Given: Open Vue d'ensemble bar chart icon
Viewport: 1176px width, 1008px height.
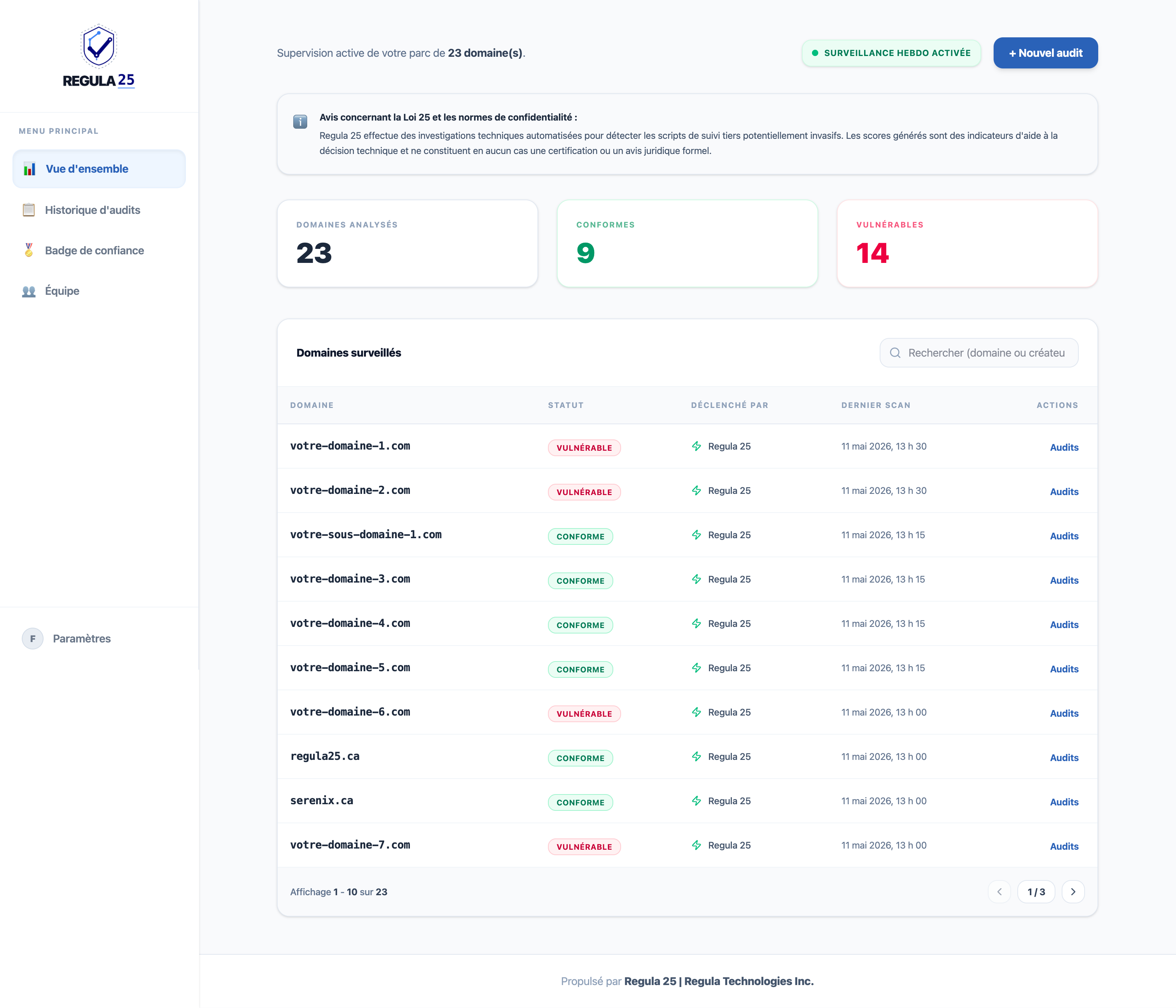Looking at the screenshot, I should point(30,169).
